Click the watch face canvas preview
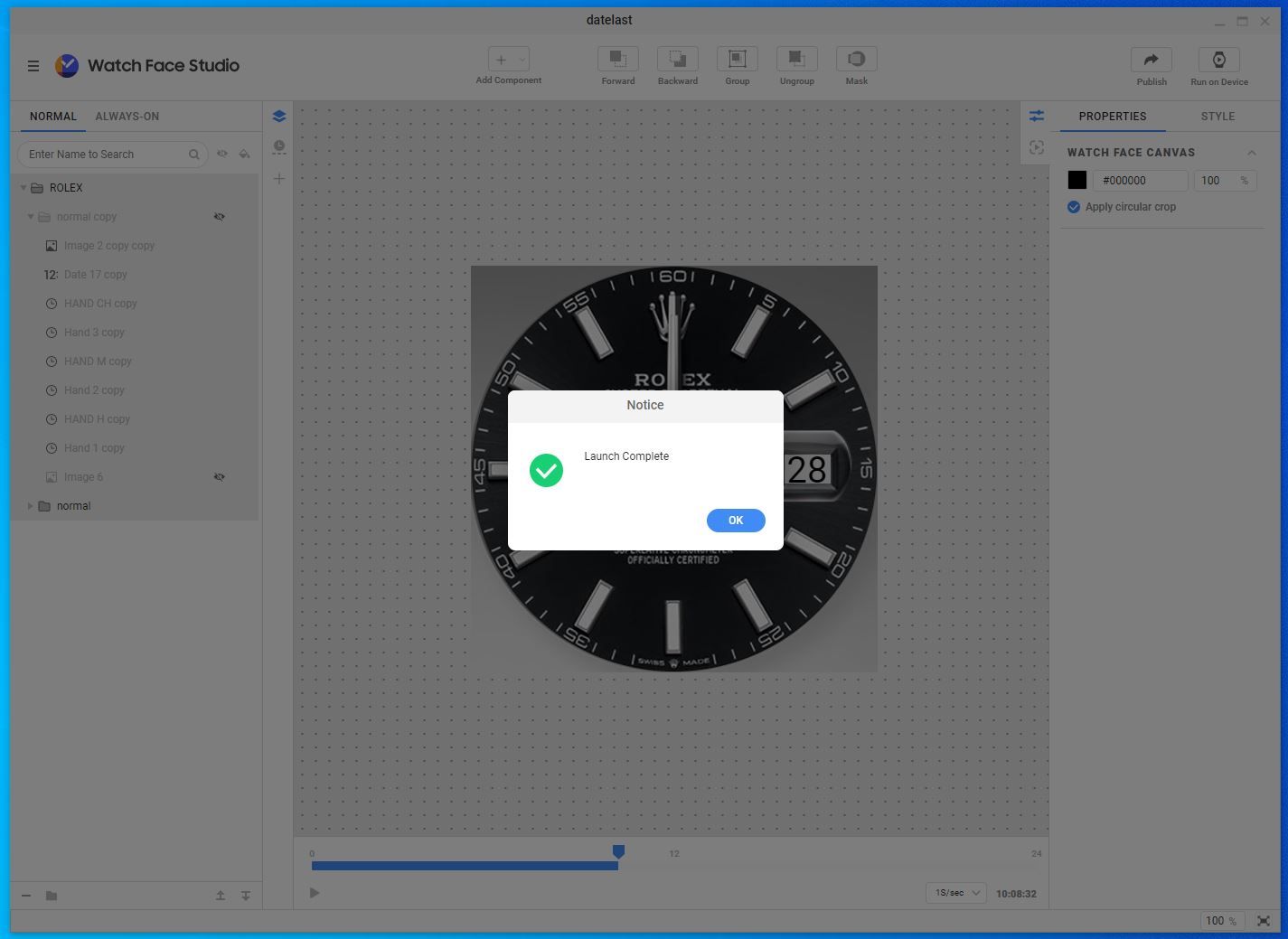Screen dimensions: 1288x939 [x=674, y=469]
